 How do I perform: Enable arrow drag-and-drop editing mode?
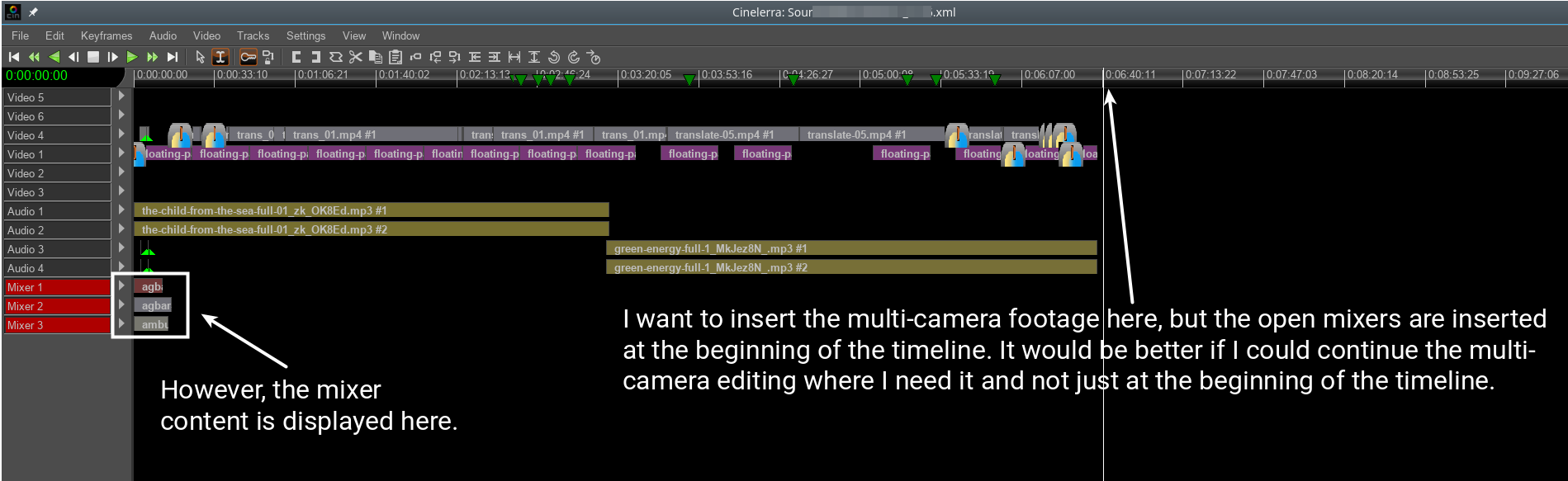coord(200,57)
